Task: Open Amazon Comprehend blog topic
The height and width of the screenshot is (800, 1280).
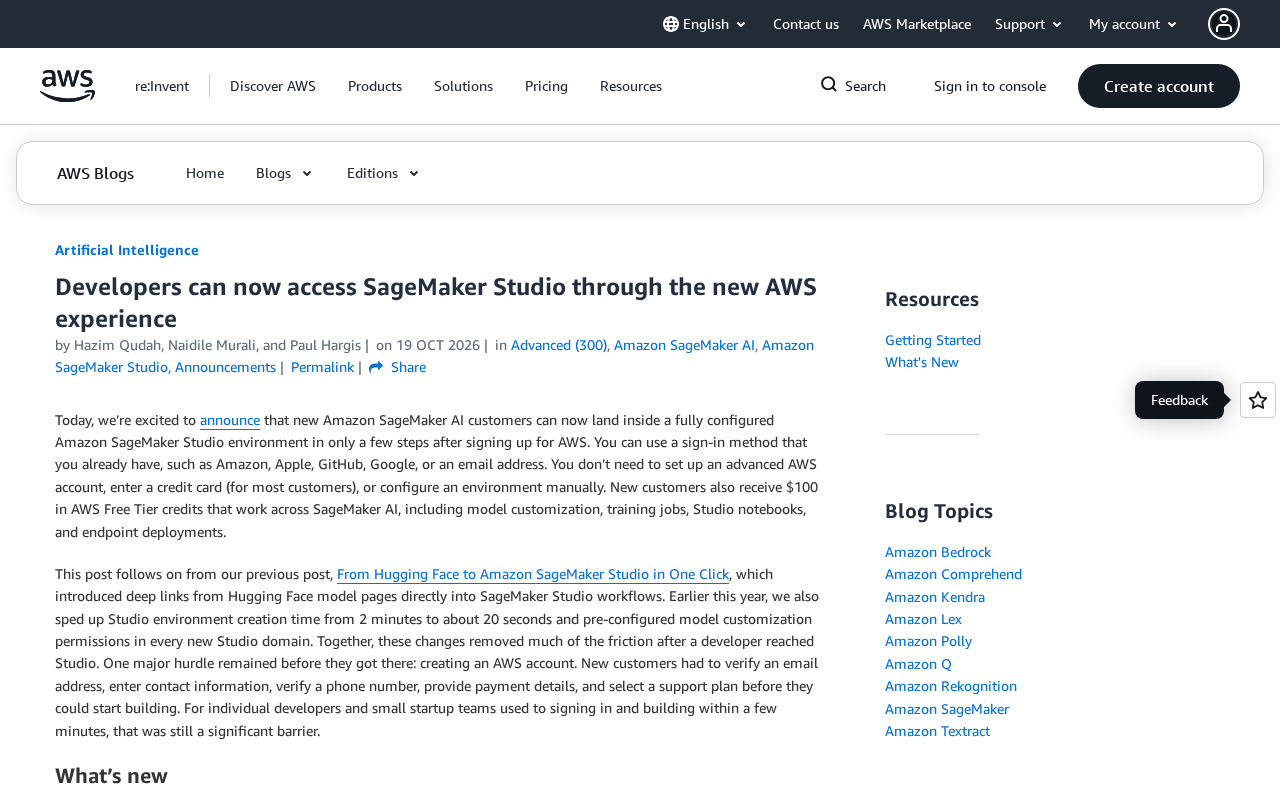Action: 953,574
